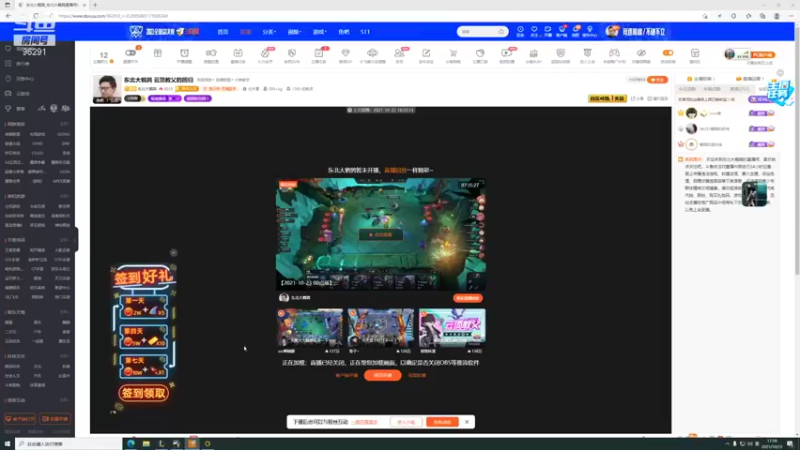Click the cloud gaming icon in left sidebar

(8, 93)
